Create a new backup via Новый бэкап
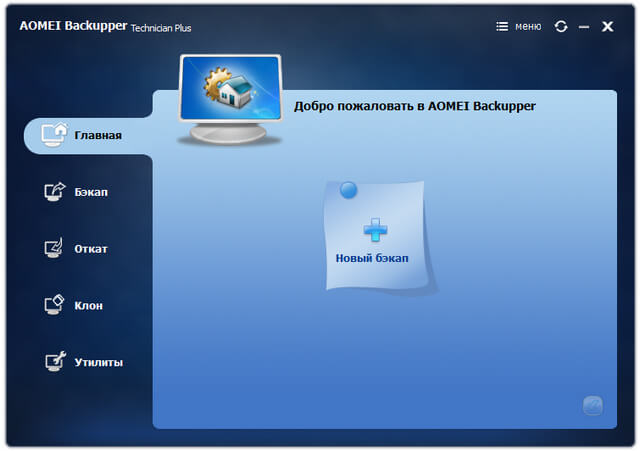Viewport: 640px width, 451px height. click(374, 236)
